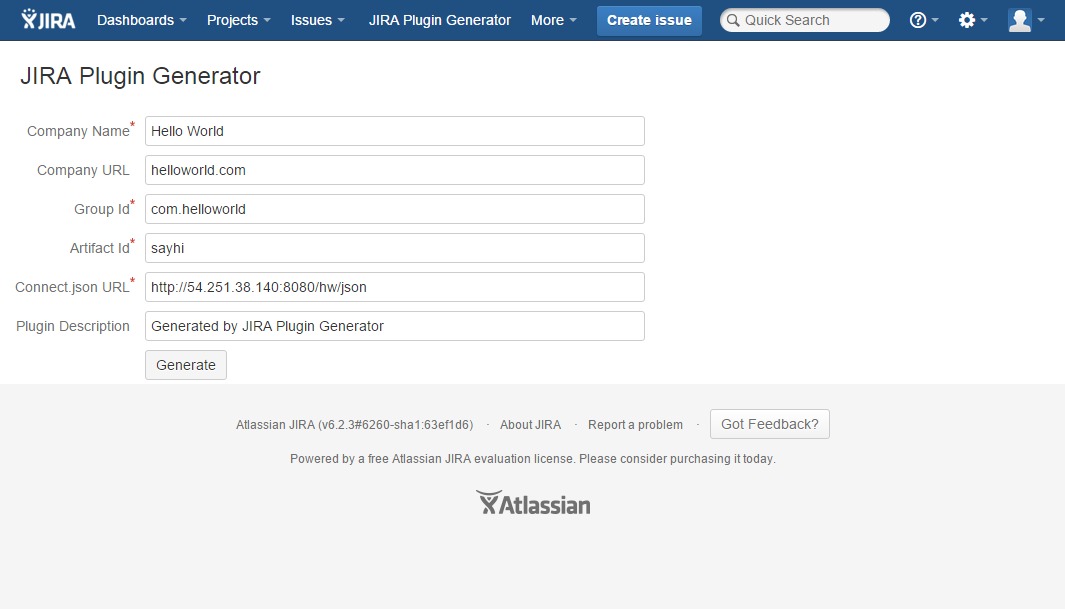The width and height of the screenshot is (1065, 609).
Task: Click the evaluation license notice text
Action: coord(532,459)
